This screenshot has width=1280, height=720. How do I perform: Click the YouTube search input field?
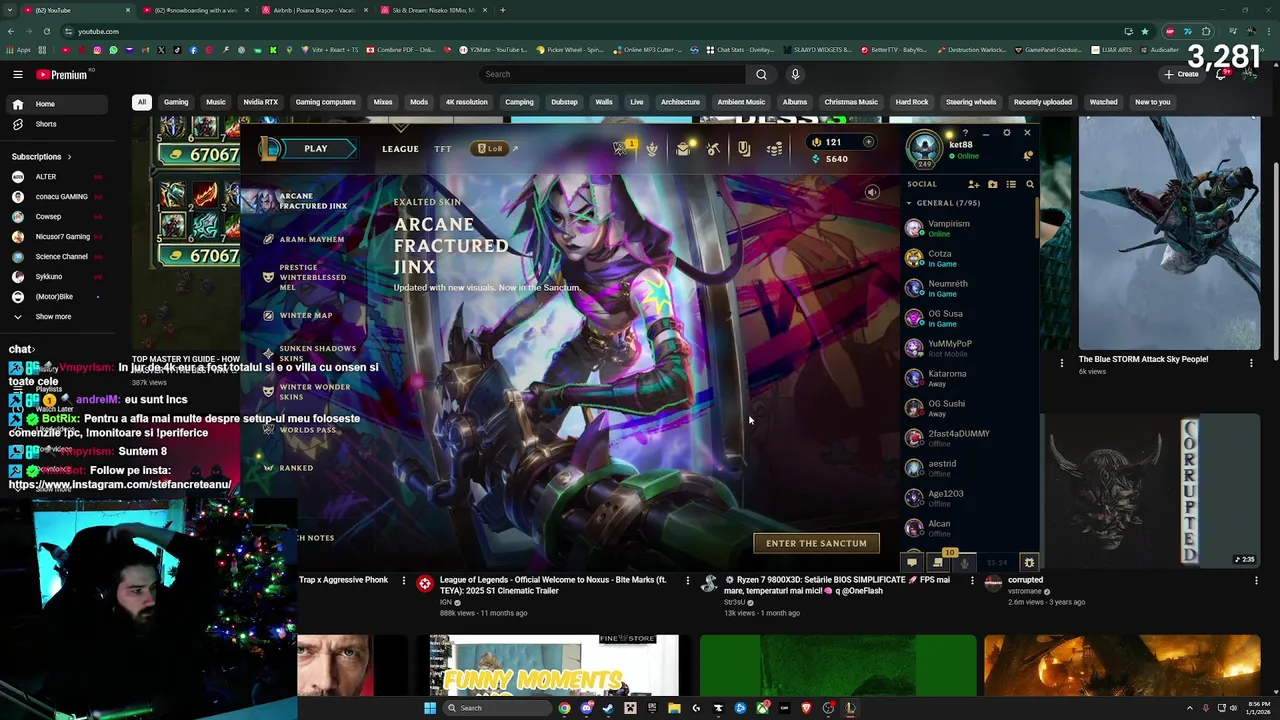(x=611, y=74)
